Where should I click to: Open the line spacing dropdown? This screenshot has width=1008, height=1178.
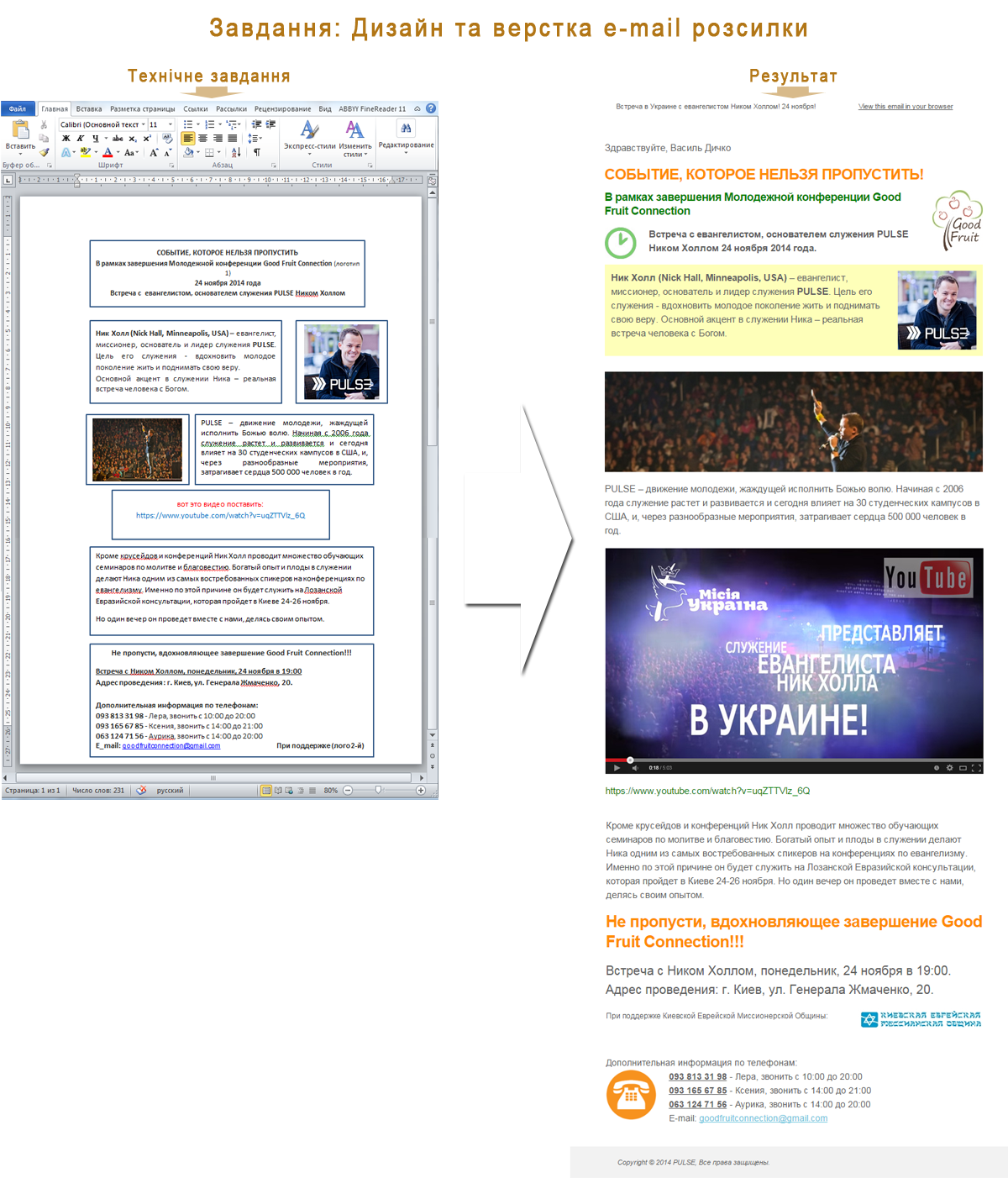(255, 138)
